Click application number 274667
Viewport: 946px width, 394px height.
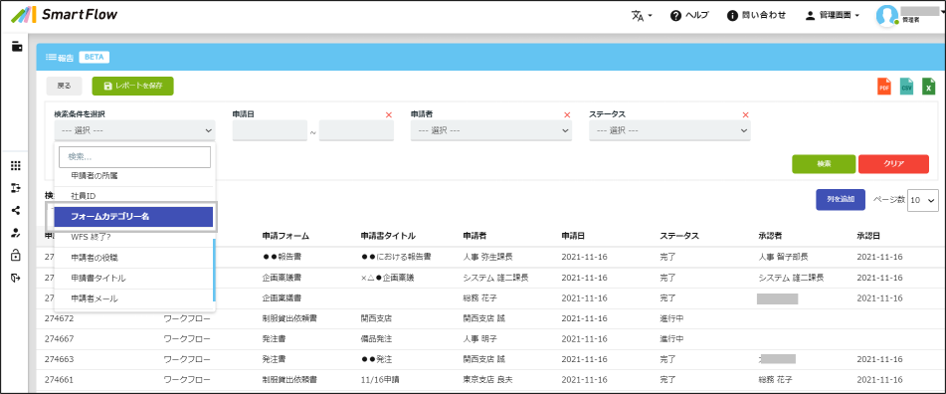click(59, 338)
